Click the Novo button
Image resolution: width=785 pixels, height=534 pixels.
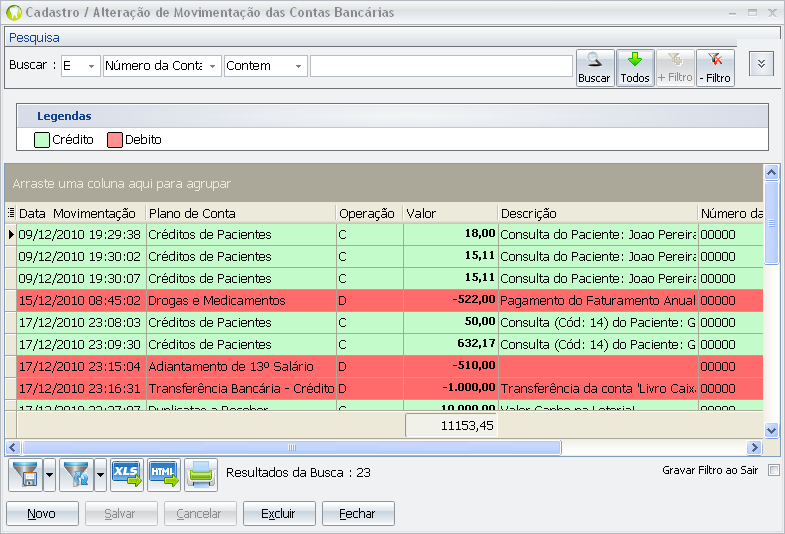(x=42, y=513)
